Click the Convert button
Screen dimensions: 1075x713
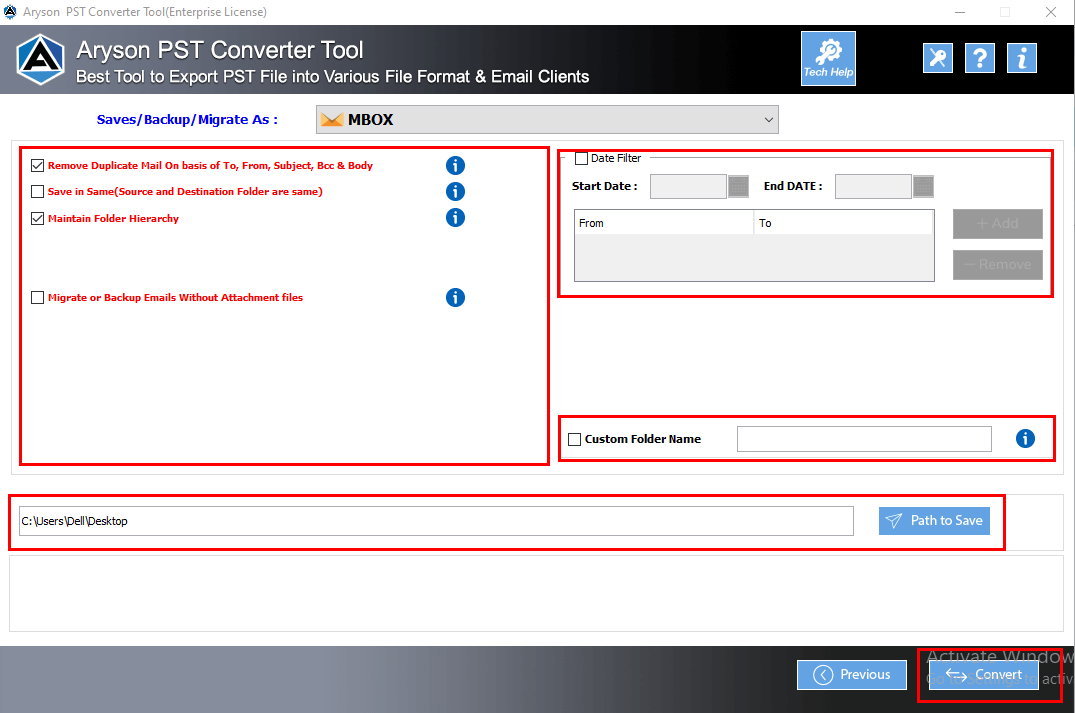983,675
